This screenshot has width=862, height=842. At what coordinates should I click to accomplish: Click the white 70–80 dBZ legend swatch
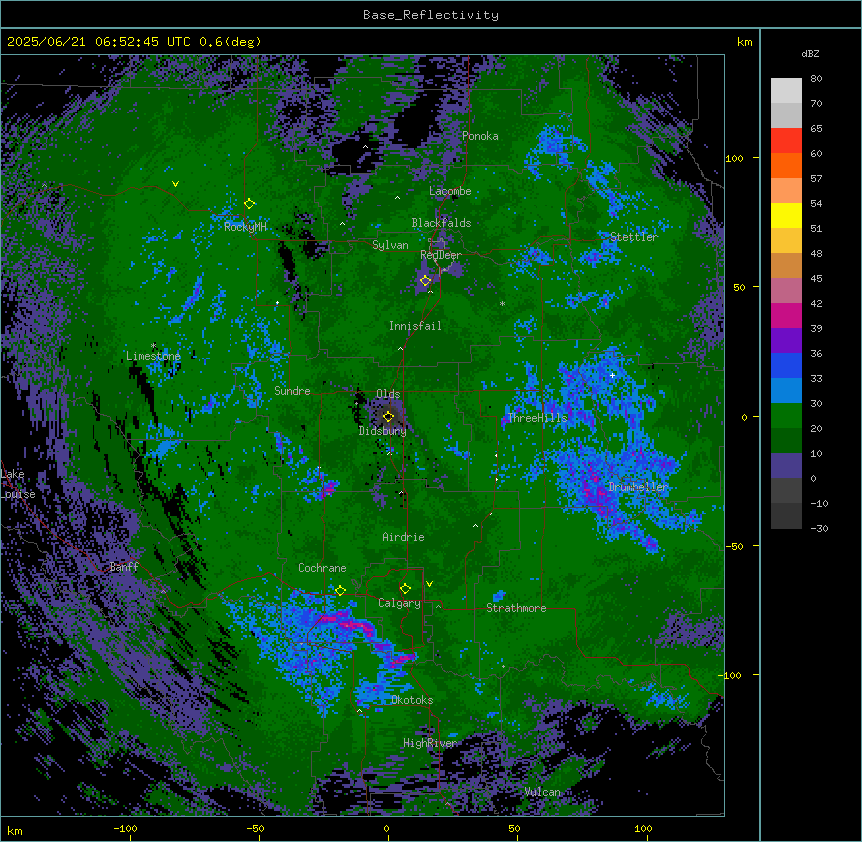(x=786, y=91)
